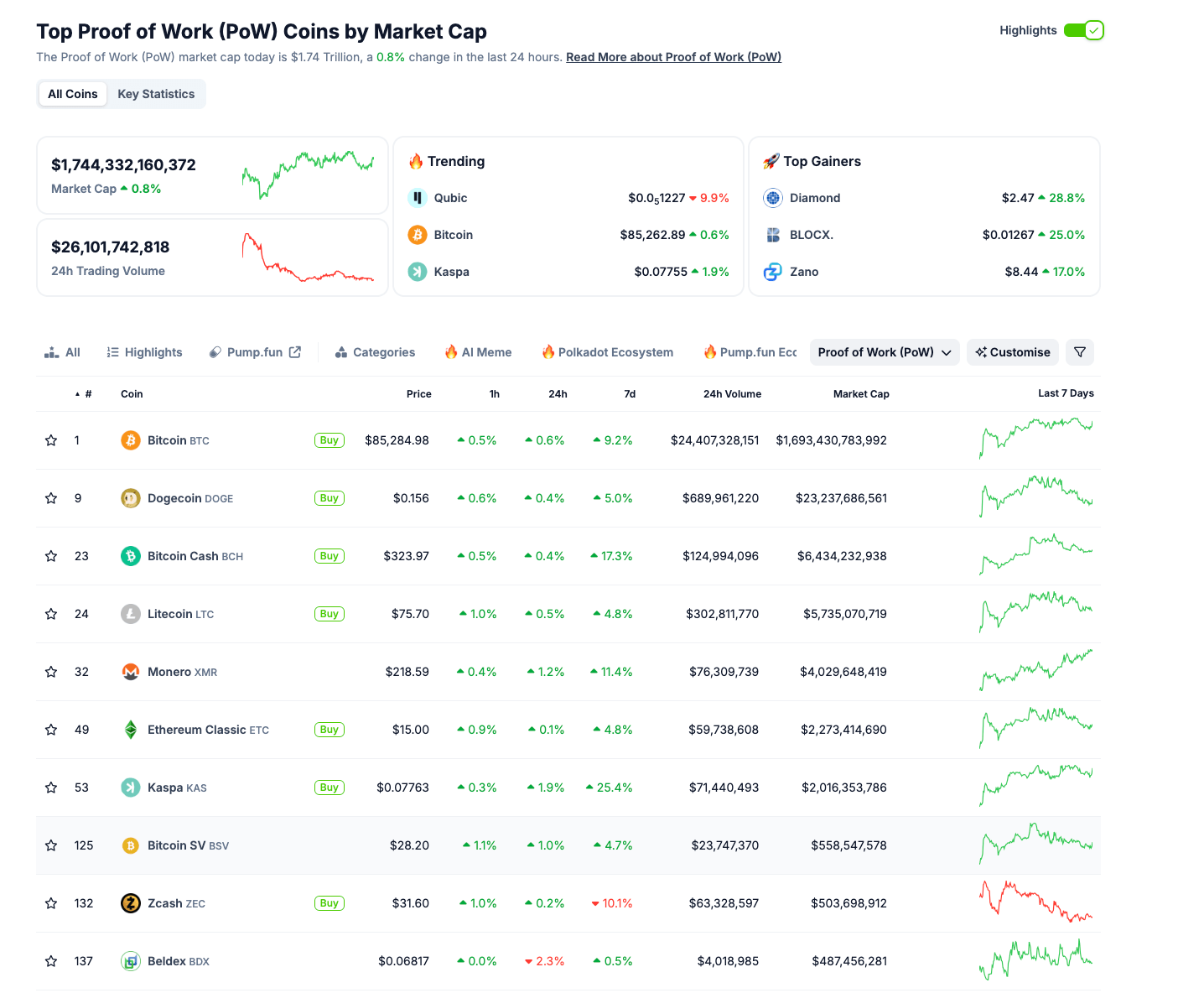Switch to the Key Statistics tab
Image resolution: width=1204 pixels, height=993 pixels.
coord(156,93)
